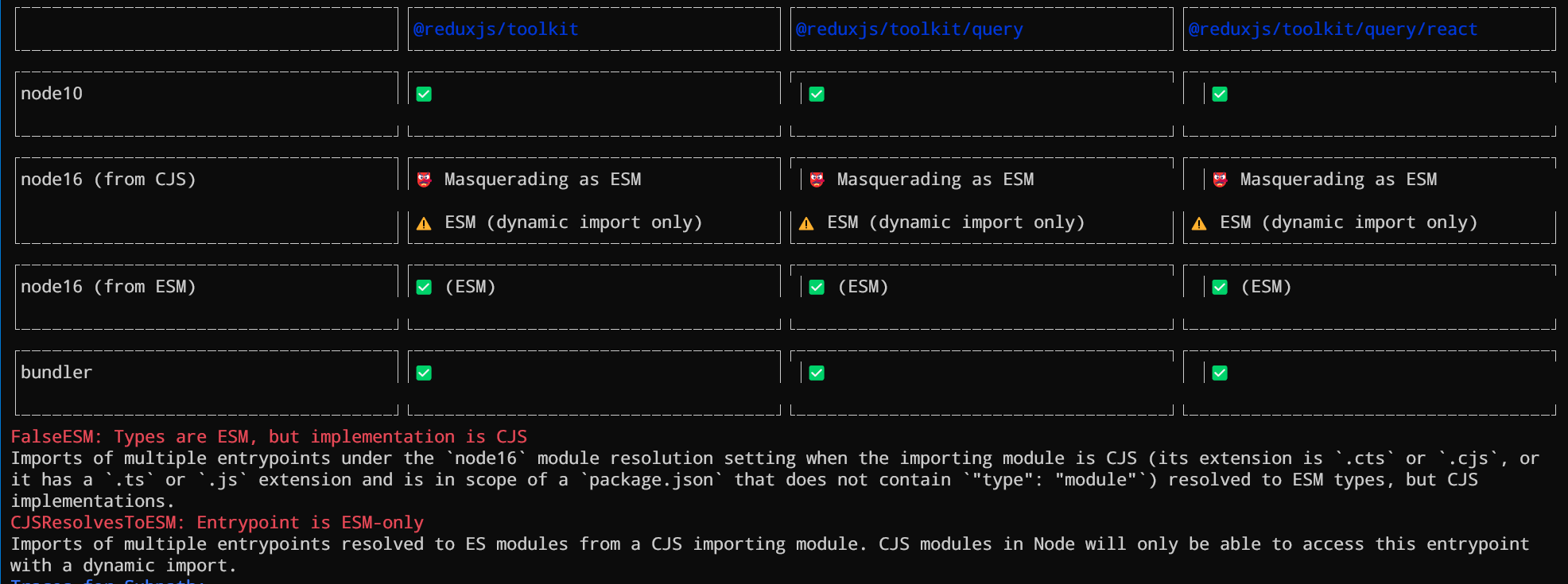This screenshot has width=1568, height=584.
Task: Click the 'with a dynamic import.' line
Action: tap(123, 566)
